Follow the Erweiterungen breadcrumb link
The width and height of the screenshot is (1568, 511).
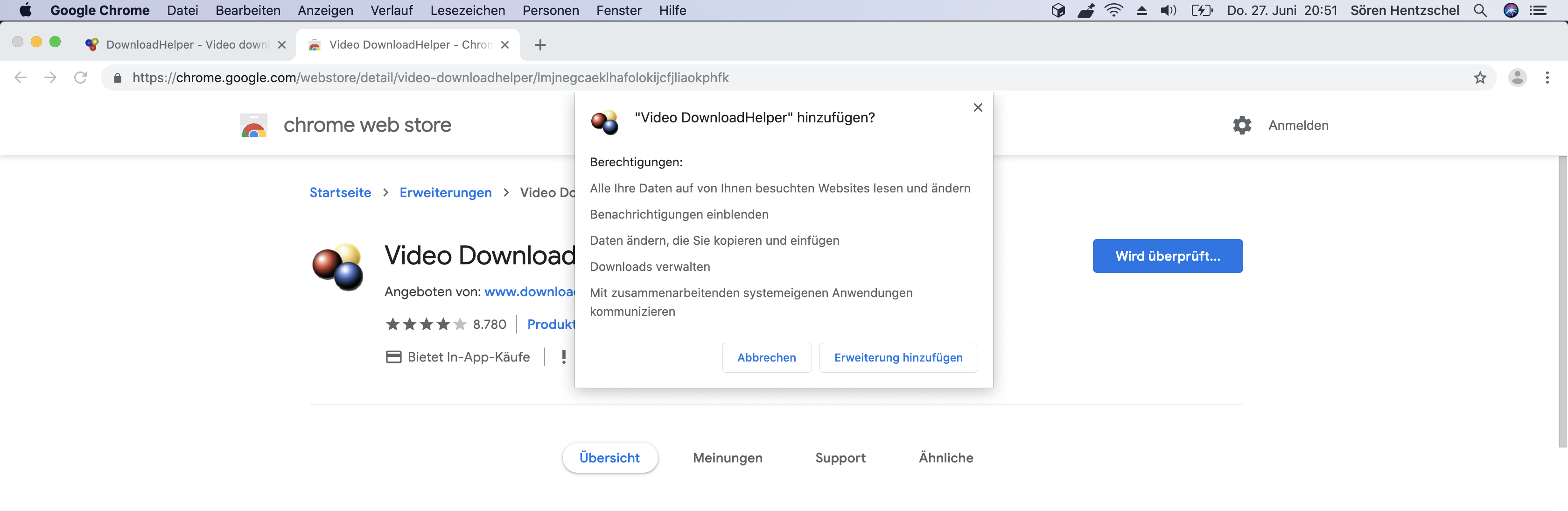[x=445, y=193]
